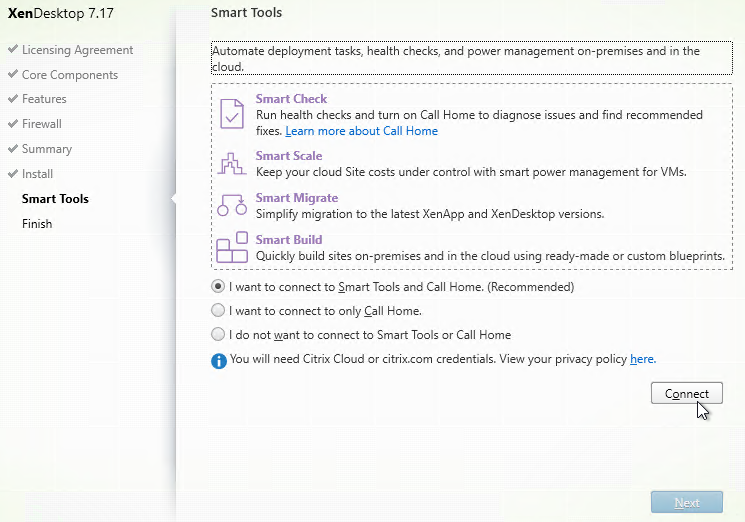Click the Next button
The image size is (745, 522).
point(687,502)
